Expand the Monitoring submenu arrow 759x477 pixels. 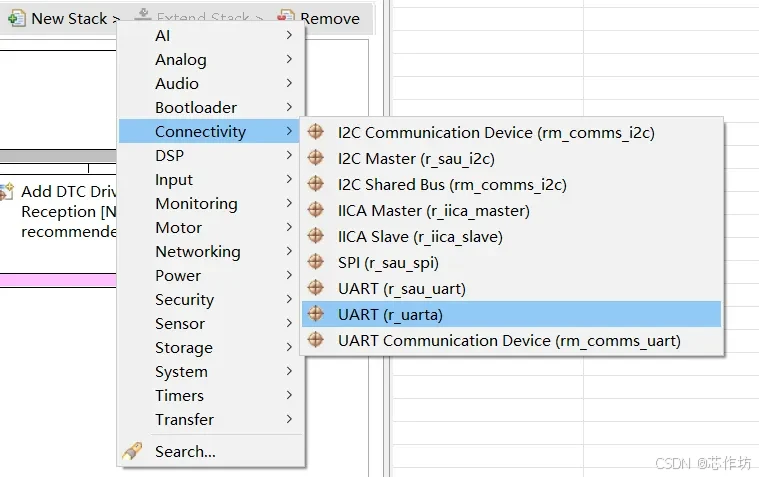289,203
